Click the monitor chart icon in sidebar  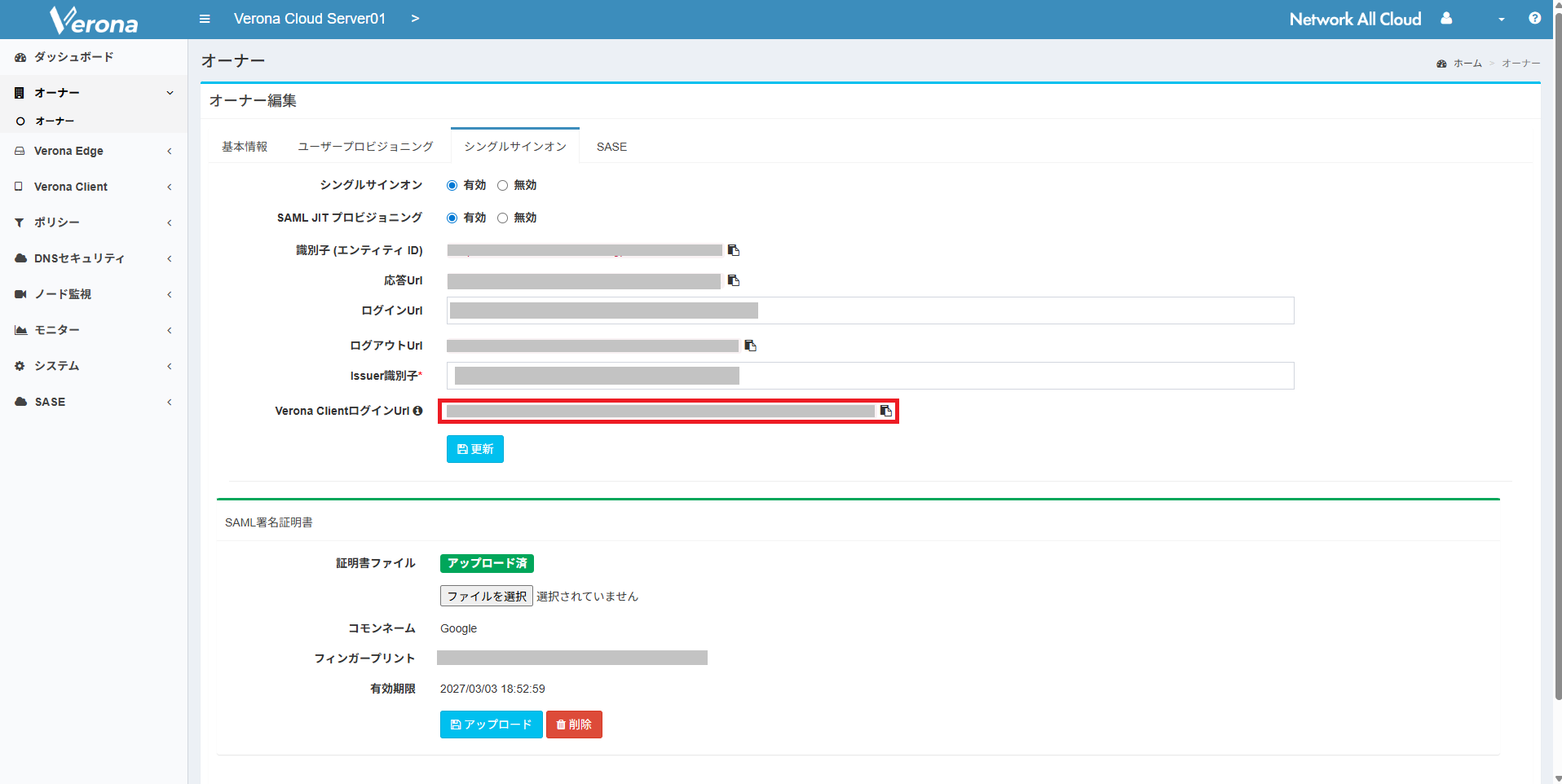click(x=20, y=330)
